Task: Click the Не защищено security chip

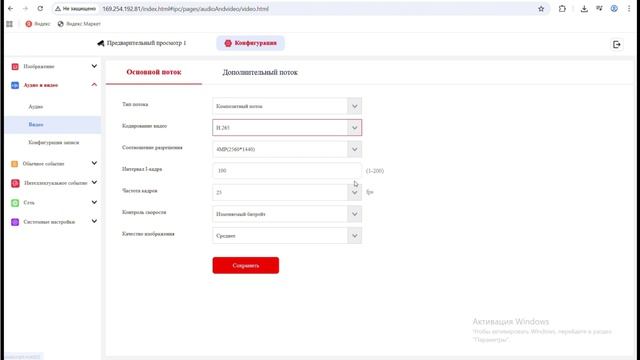Action: coord(76,9)
